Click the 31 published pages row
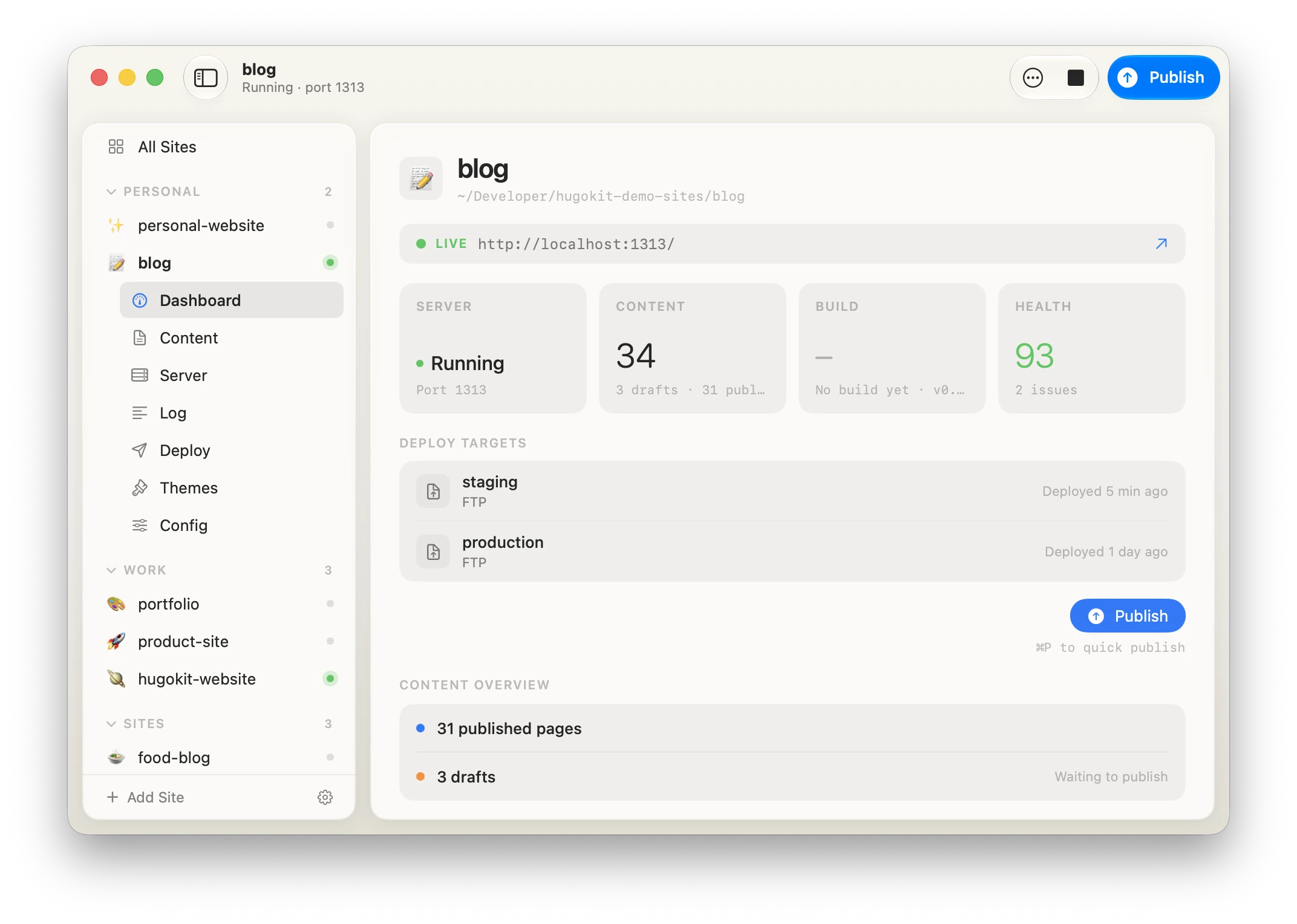1297x924 pixels. pos(792,728)
